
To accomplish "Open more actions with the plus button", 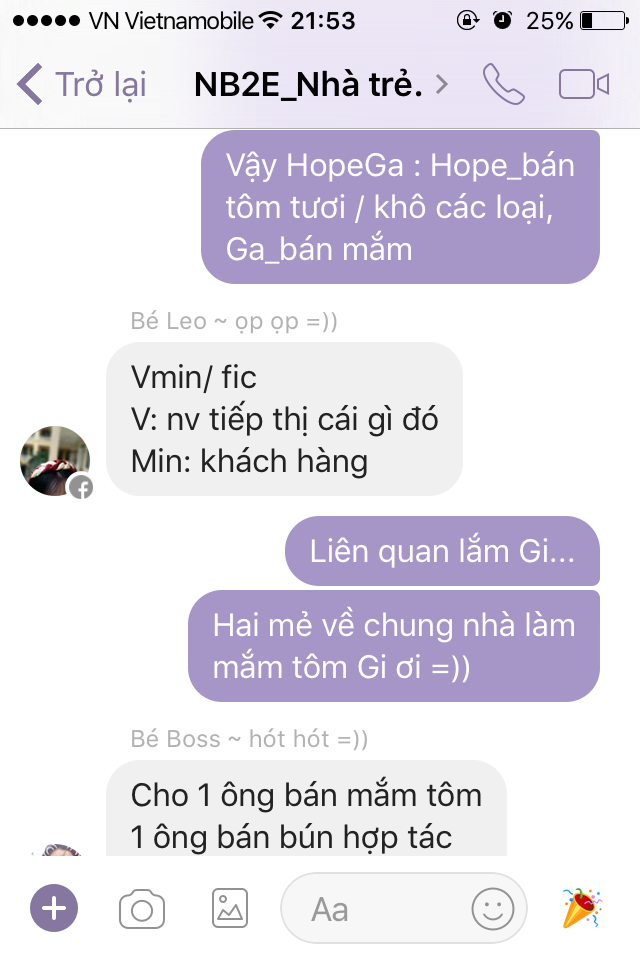I will point(54,908).
